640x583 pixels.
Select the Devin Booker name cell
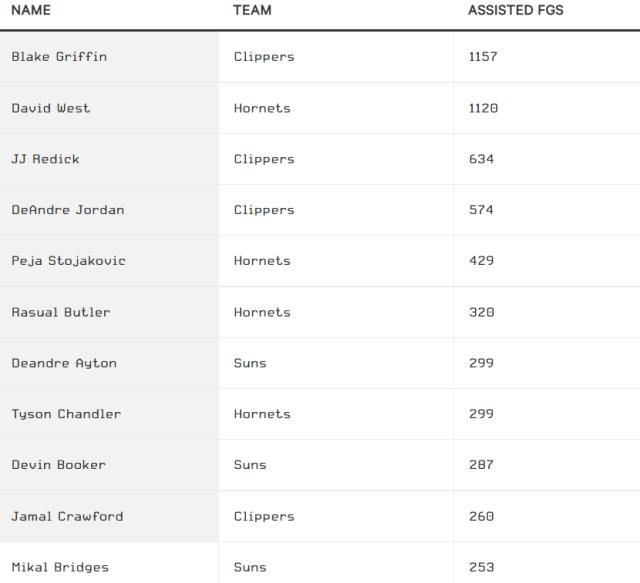[58, 465]
